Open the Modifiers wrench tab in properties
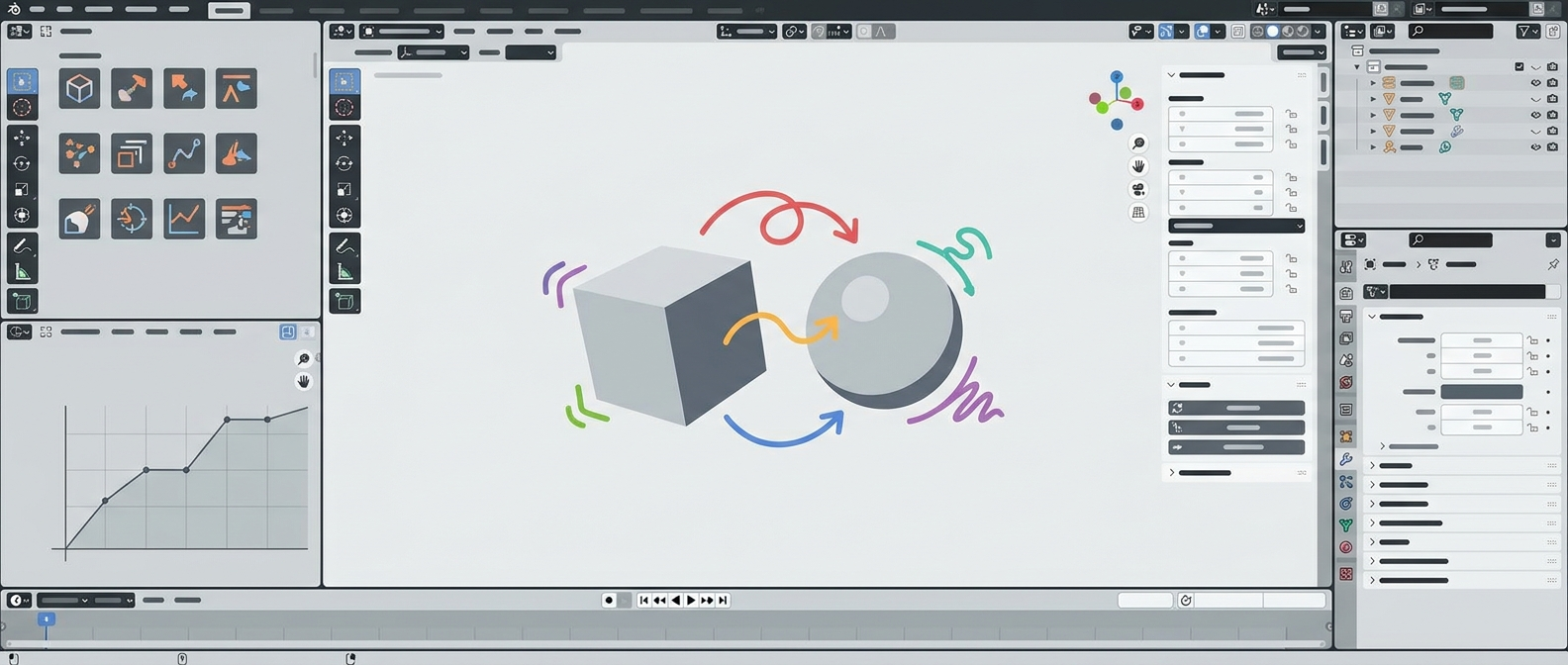The width and height of the screenshot is (1568, 665). tap(1346, 459)
